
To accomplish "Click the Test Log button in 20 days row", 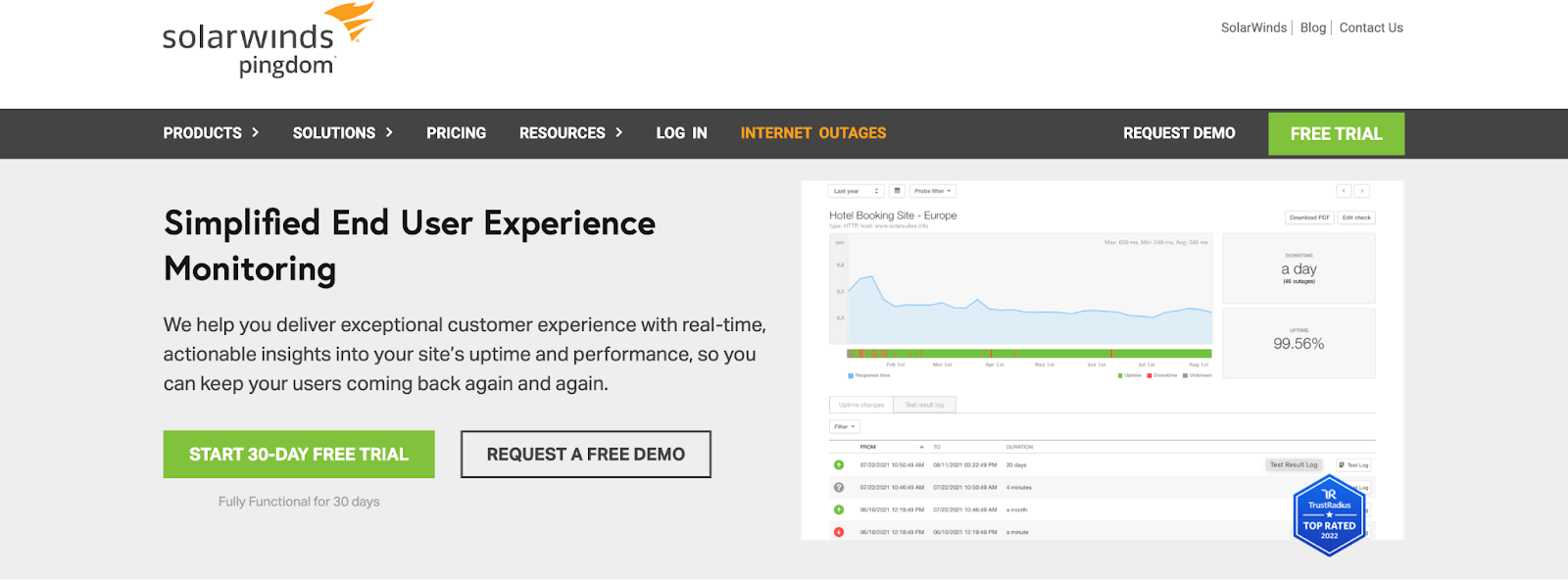I will (1353, 465).
